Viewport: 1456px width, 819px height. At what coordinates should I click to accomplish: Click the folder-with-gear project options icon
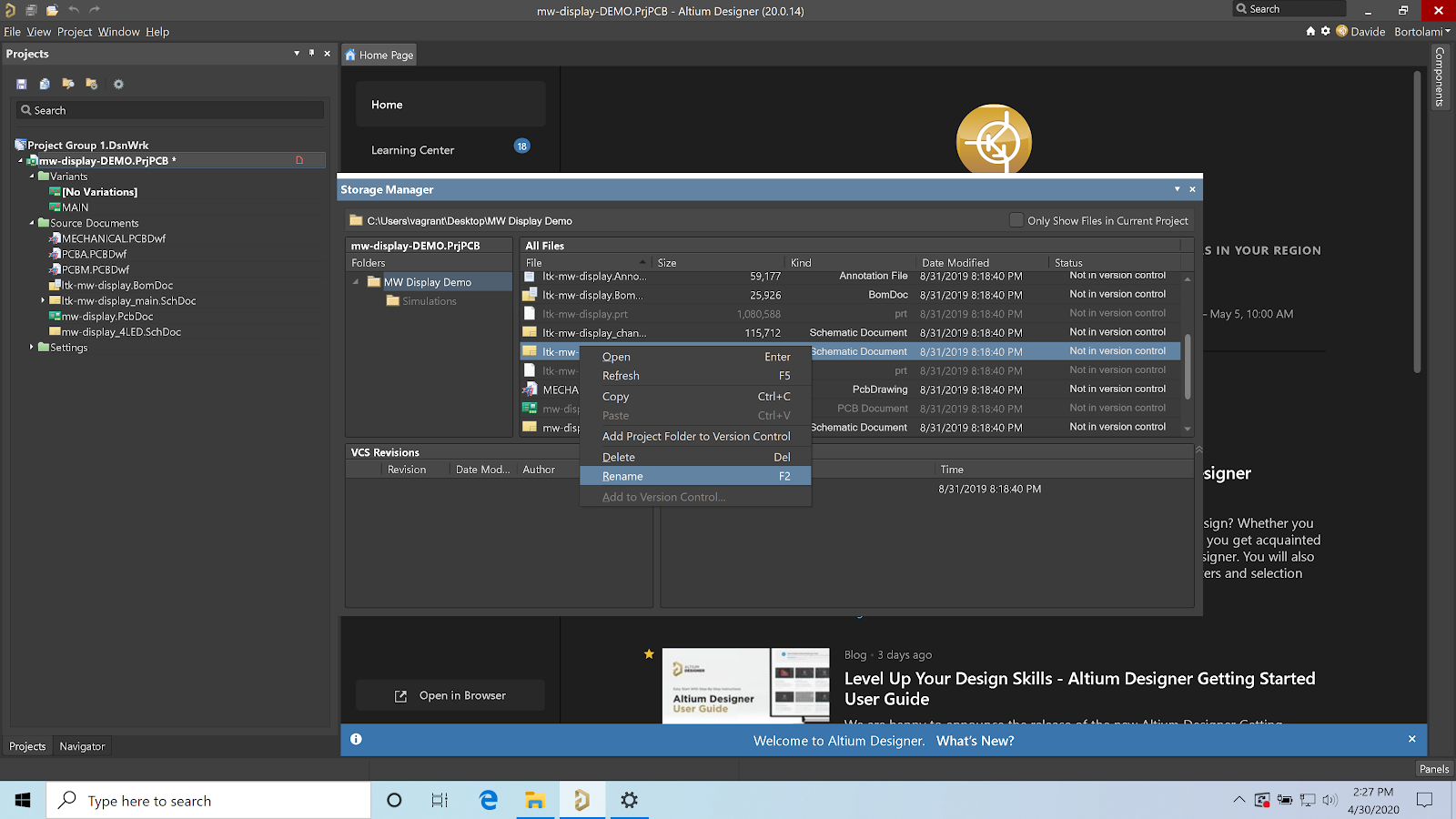tap(92, 84)
